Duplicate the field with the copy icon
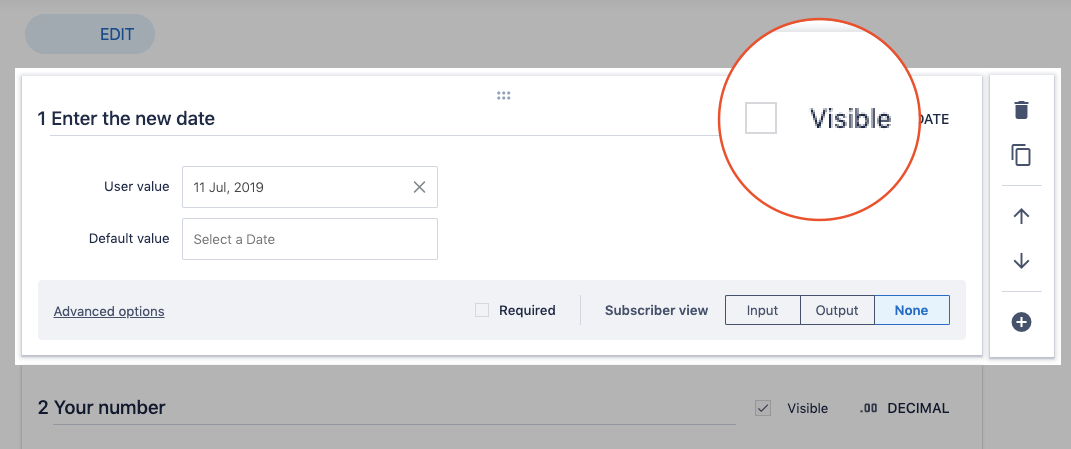1071x449 pixels. (1021, 155)
